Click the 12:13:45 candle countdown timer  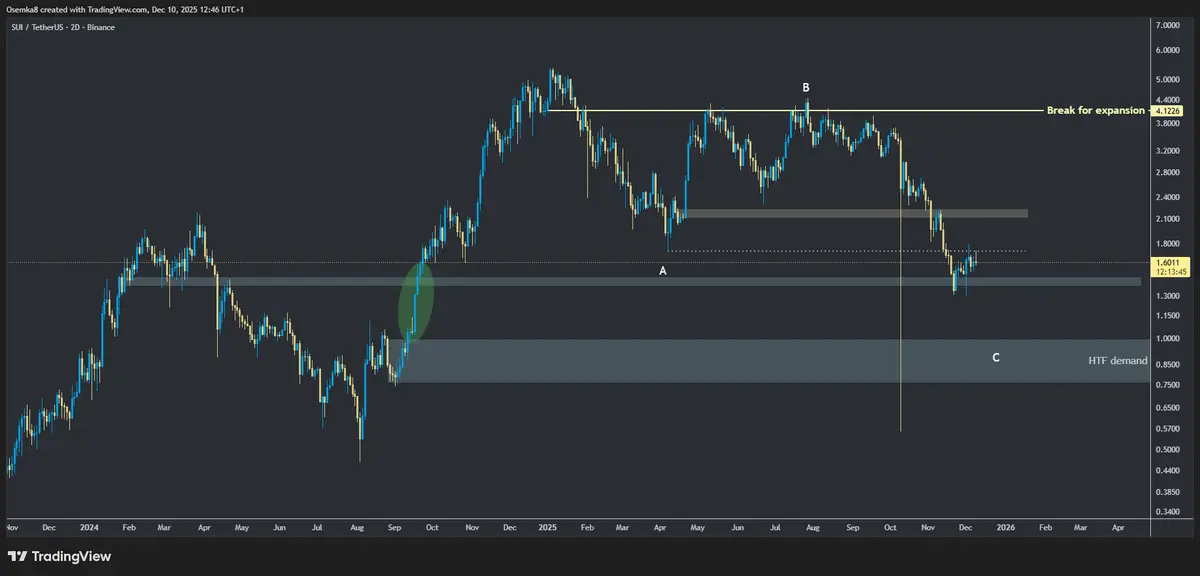tap(1170, 272)
